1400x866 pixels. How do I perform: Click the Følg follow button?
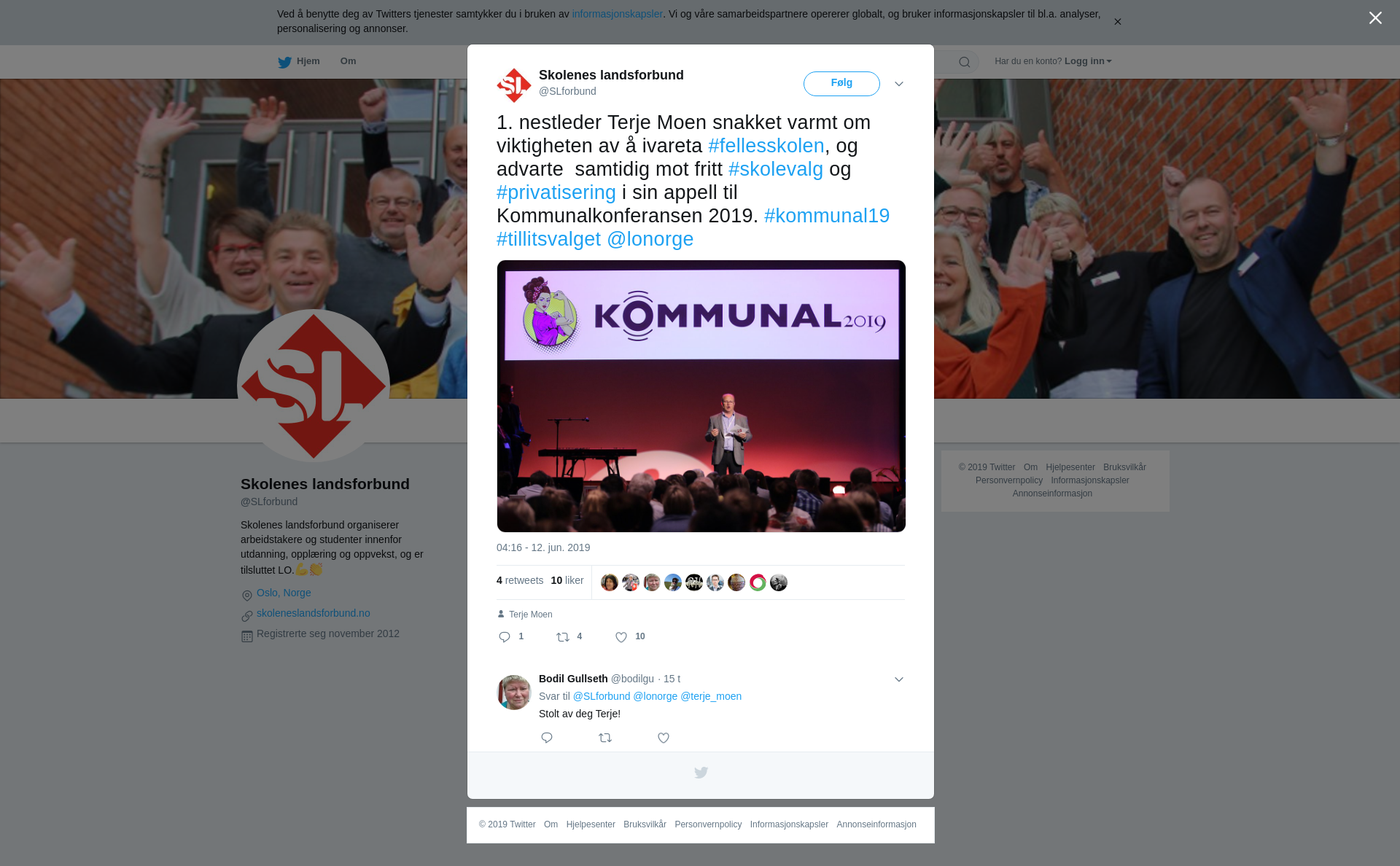click(x=841, y=83)
